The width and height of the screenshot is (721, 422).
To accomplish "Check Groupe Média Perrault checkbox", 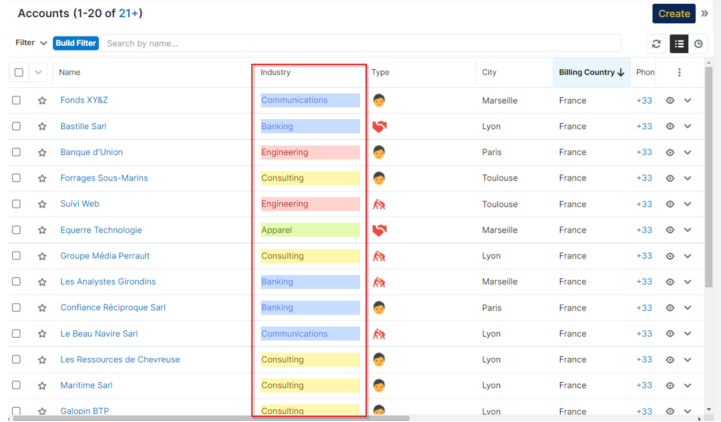I will point(17,256).
